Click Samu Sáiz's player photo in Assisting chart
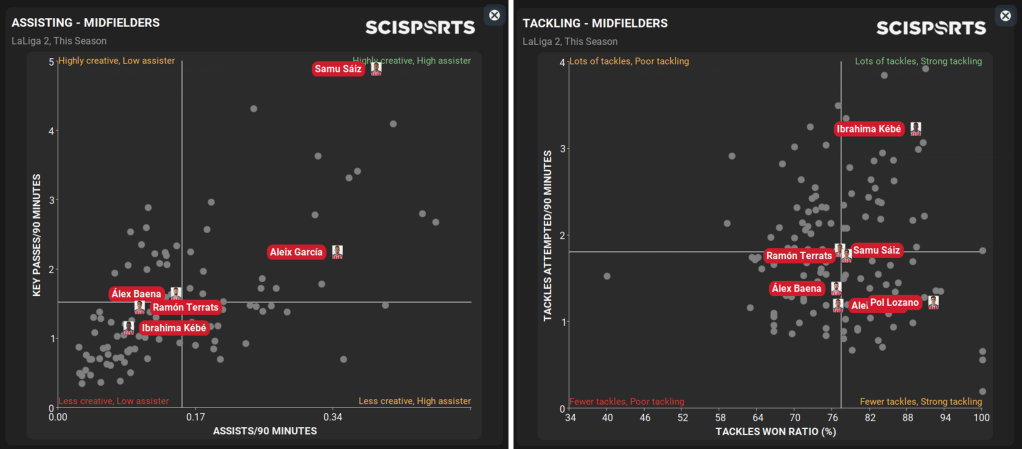The height and width of the screenshot is (449, 1022). (x=376, y=69)
